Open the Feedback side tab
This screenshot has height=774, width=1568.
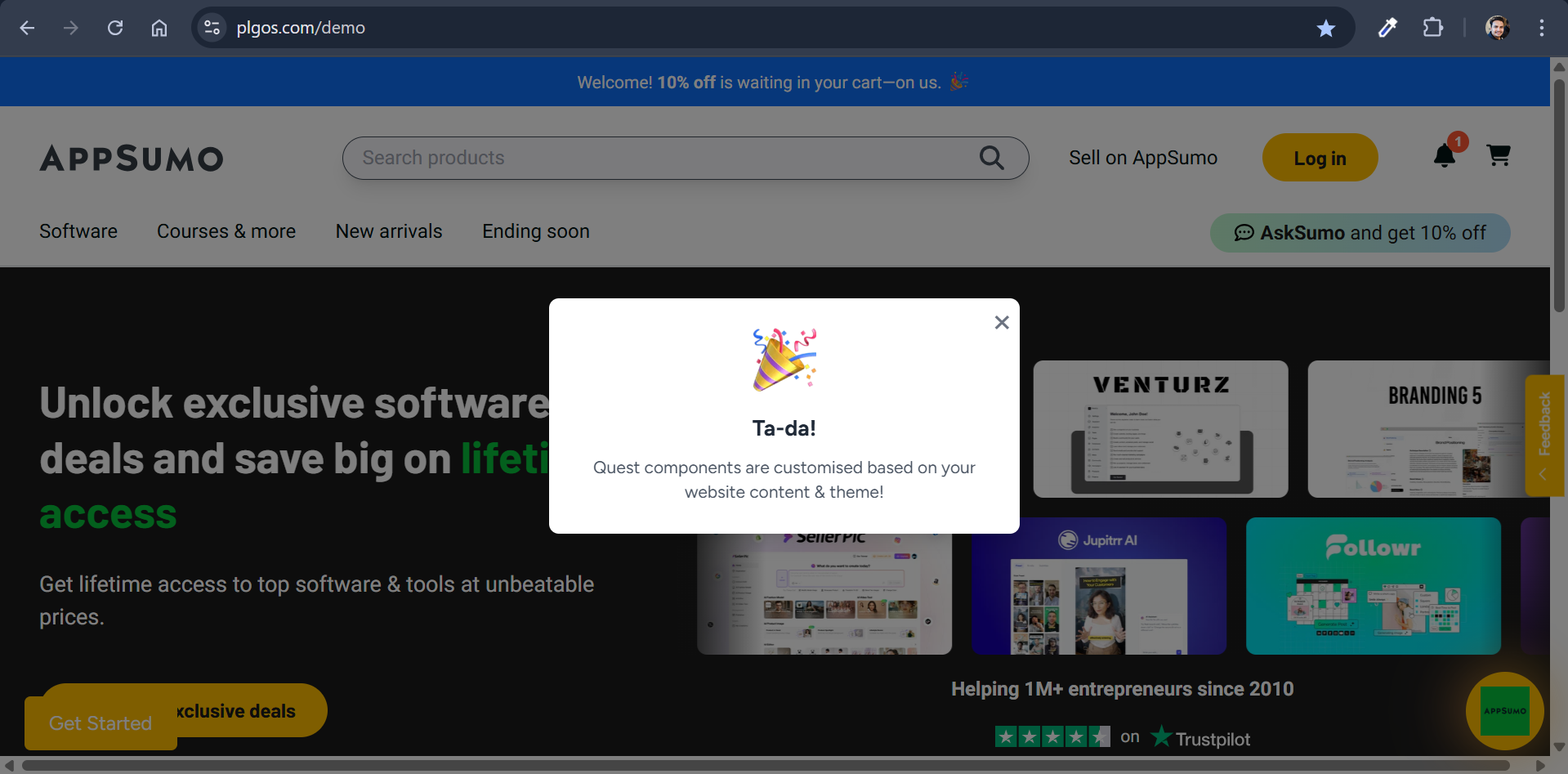click(1543, 436)
